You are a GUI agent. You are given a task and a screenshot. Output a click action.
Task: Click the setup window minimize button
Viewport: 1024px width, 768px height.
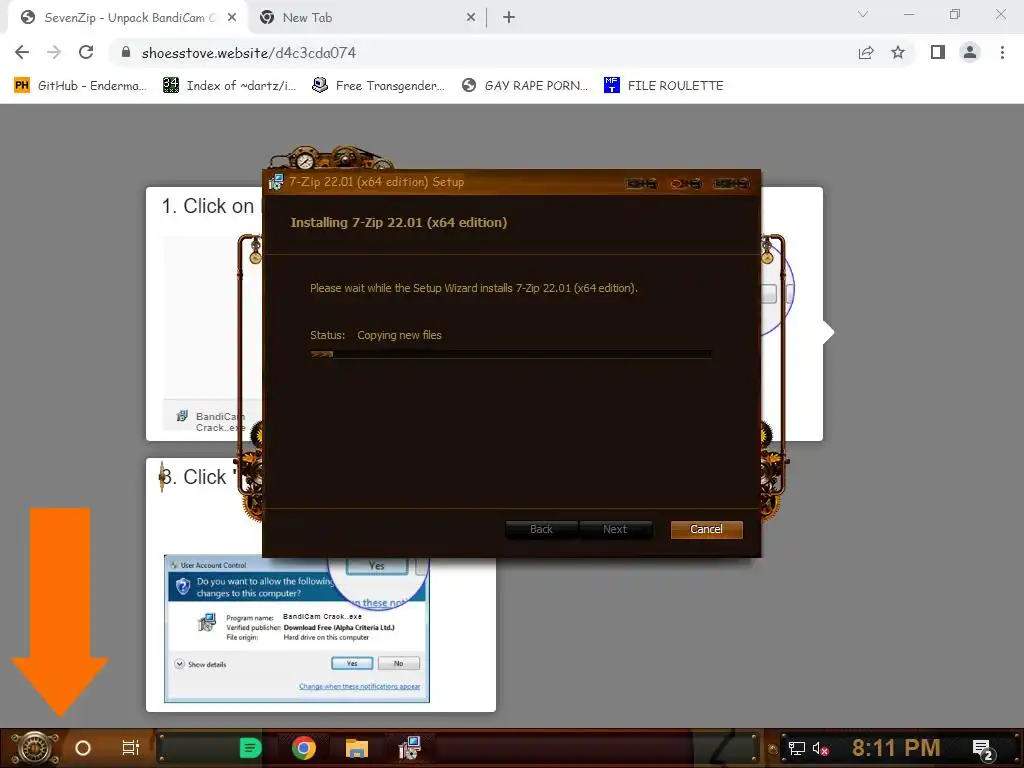tap(641, 184)
